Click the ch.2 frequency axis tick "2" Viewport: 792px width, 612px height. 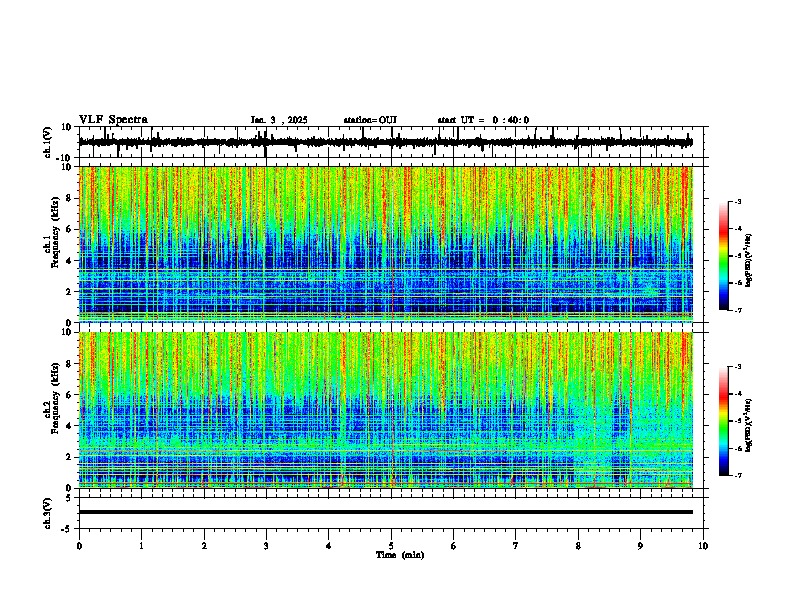[69, 457]
